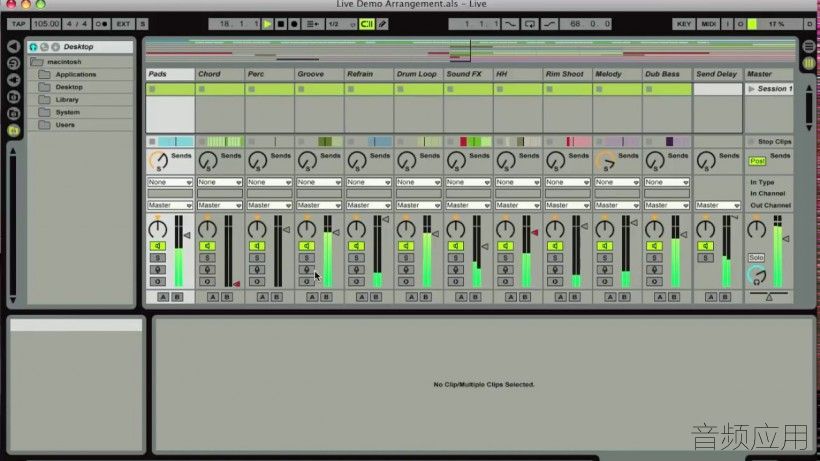Select the Drum Loop track title
Image resolution: width=820 pixels, height=461 pixels.
tap(418, 74)
